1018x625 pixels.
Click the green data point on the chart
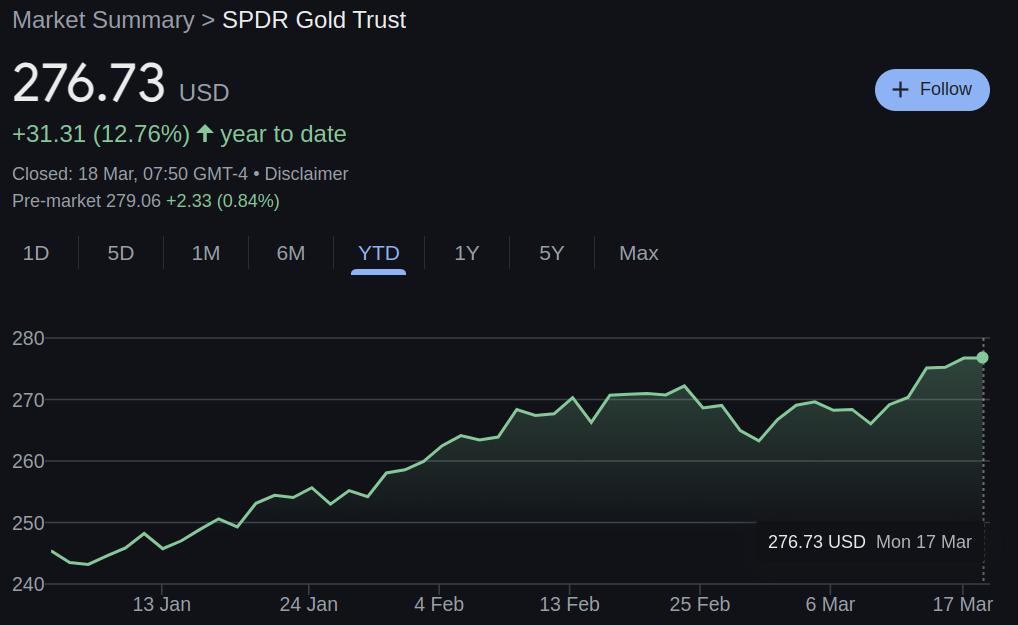982,358
